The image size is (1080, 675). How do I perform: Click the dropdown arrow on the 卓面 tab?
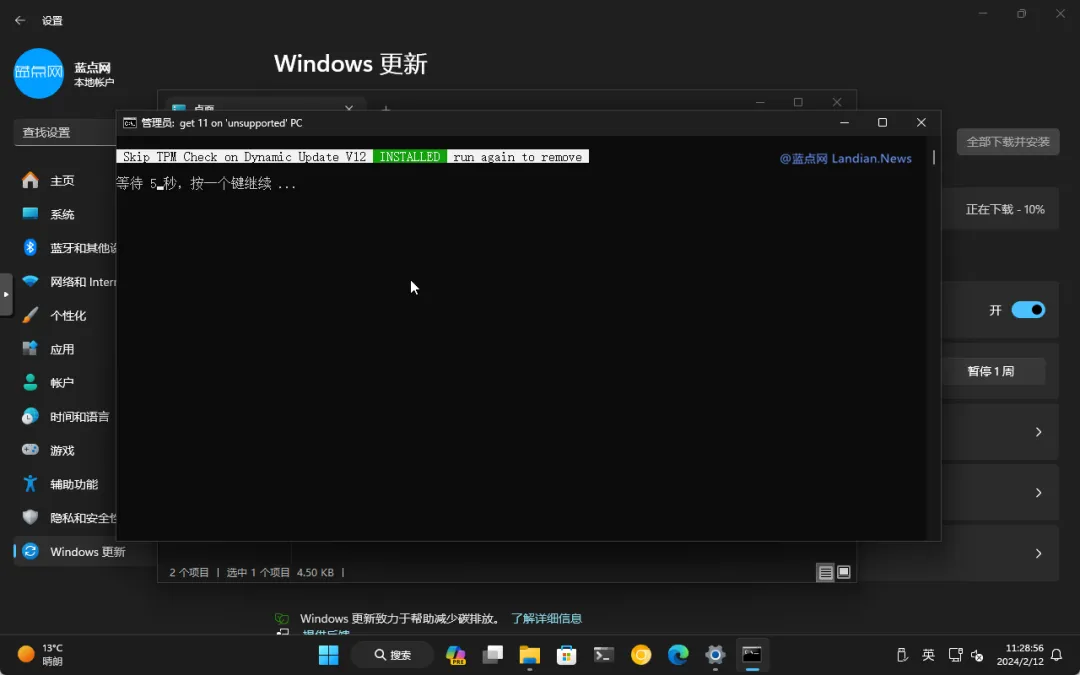click(348, 107)
